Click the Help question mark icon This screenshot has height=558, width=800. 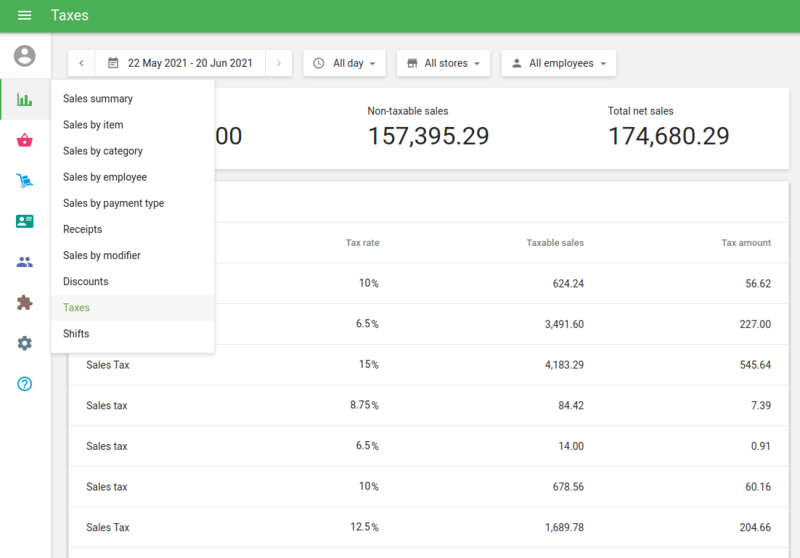(x=25, y=384)
